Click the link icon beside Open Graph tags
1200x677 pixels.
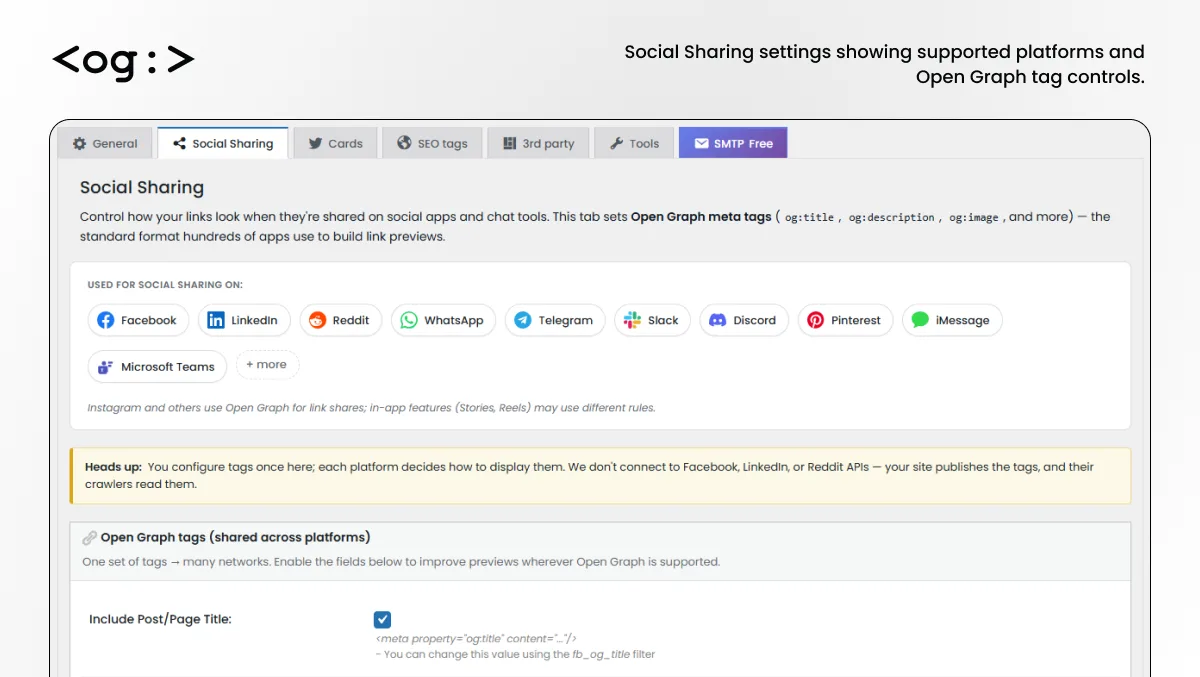[90, 537]
